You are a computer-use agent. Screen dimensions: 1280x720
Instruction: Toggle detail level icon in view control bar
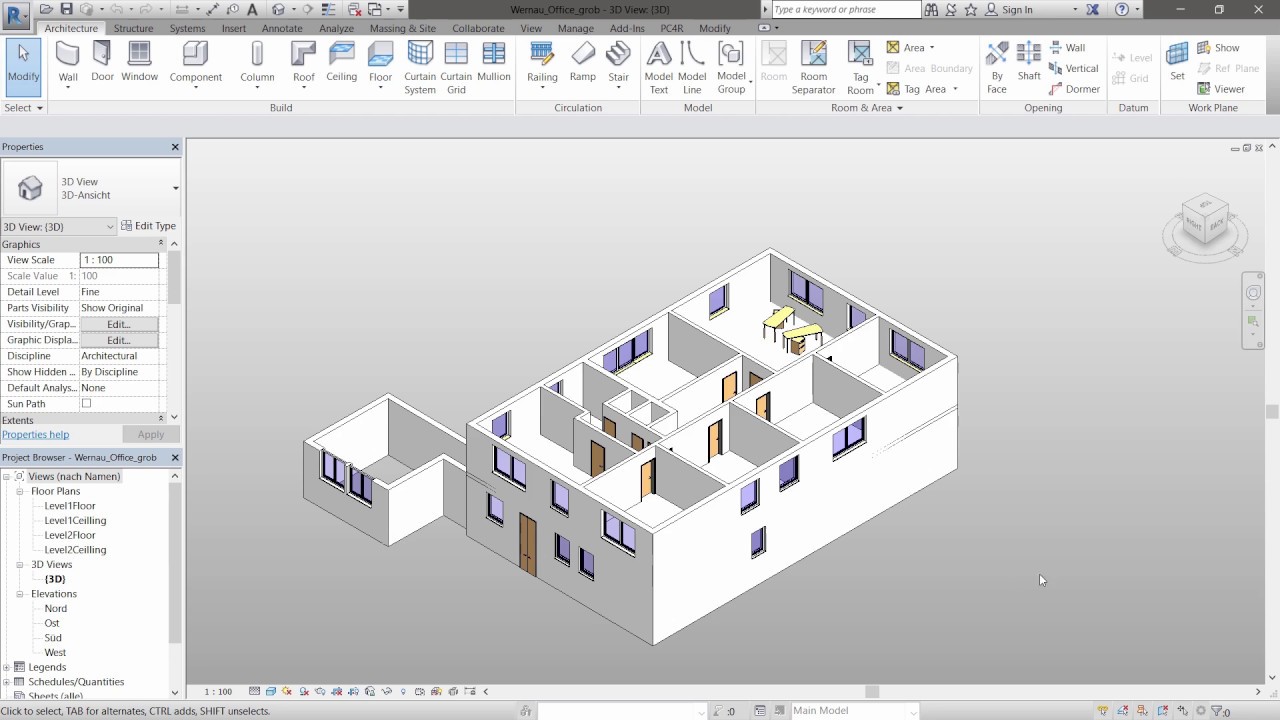click(255, 691)
